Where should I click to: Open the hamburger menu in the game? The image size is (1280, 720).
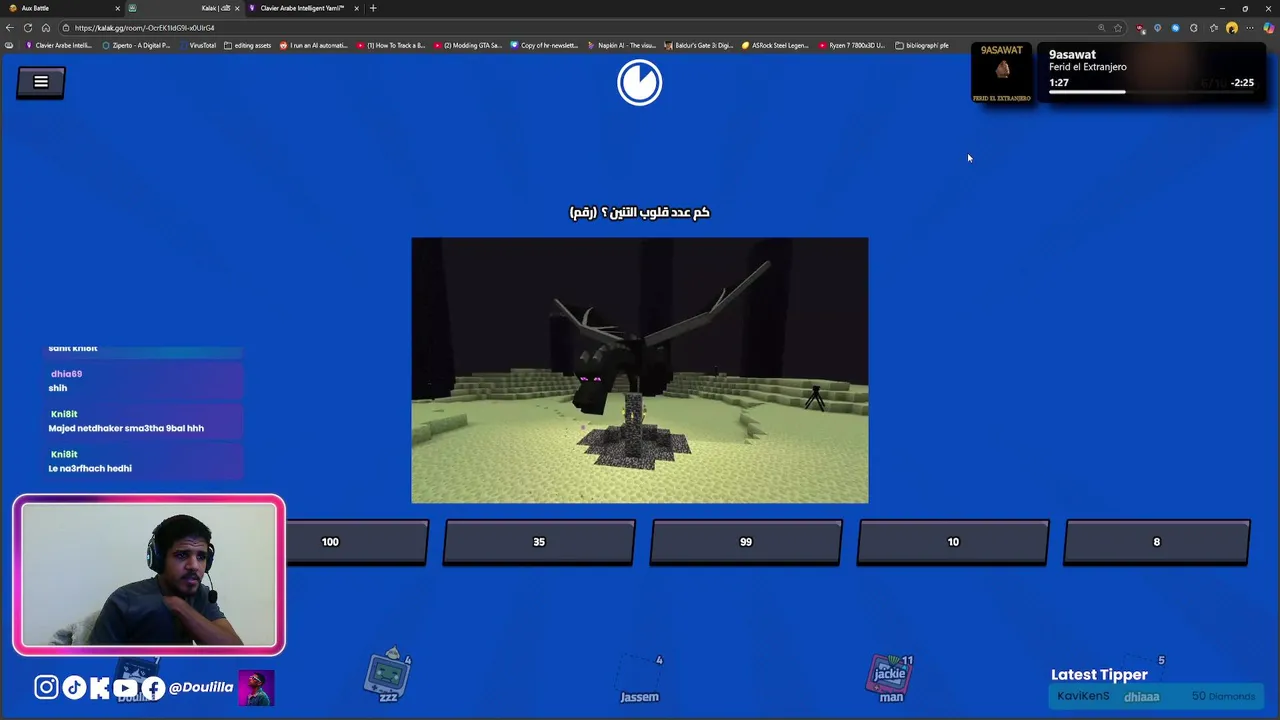[x=41, y=82]
